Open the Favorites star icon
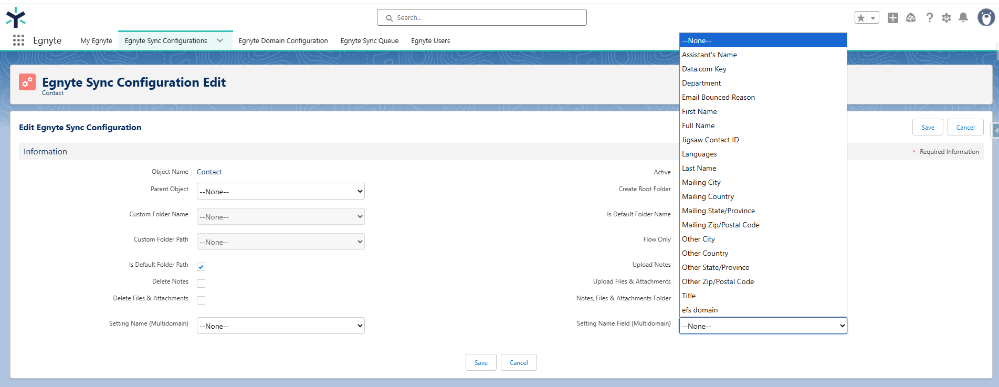Viewport: 999px width, 387px height. pyautogui.click(x=861, y=18)
